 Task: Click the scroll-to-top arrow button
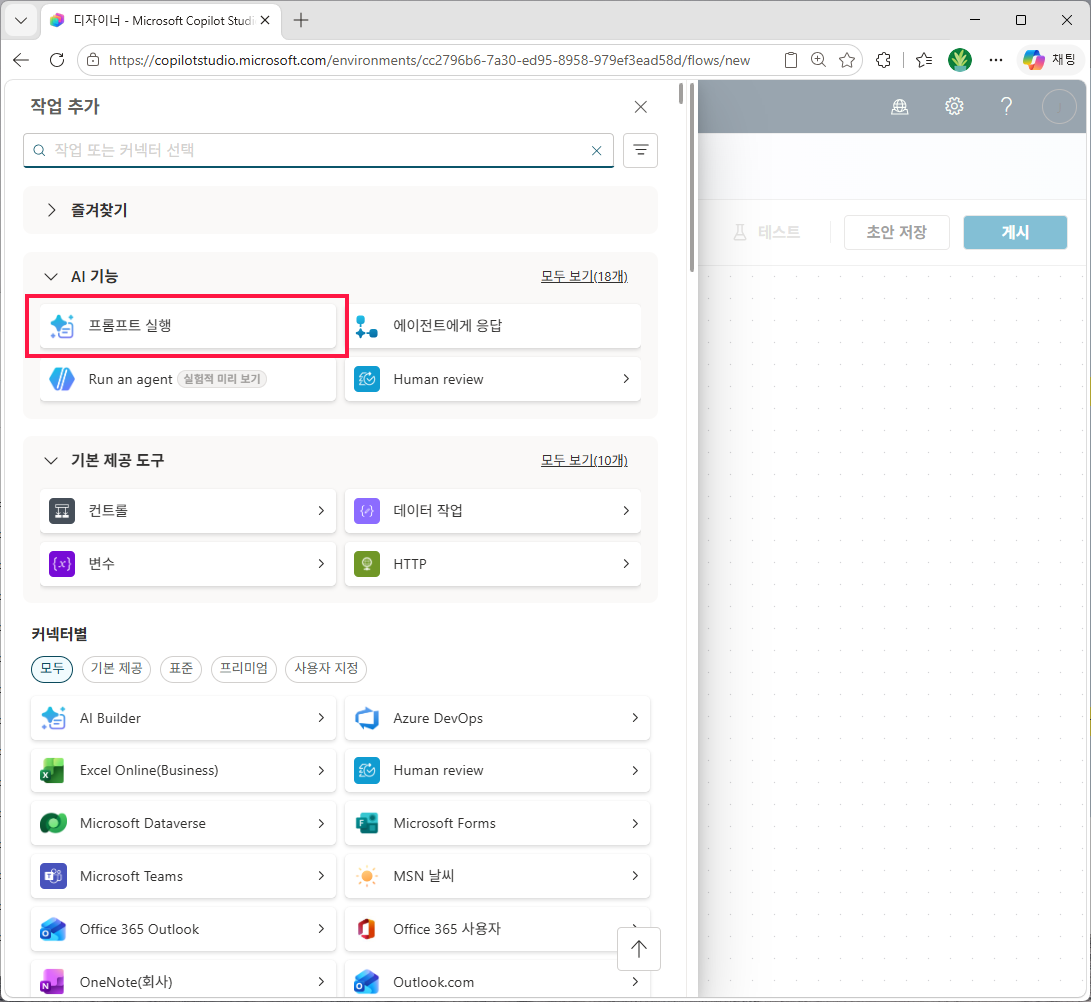pyautogui.click(x=639, y=948)
